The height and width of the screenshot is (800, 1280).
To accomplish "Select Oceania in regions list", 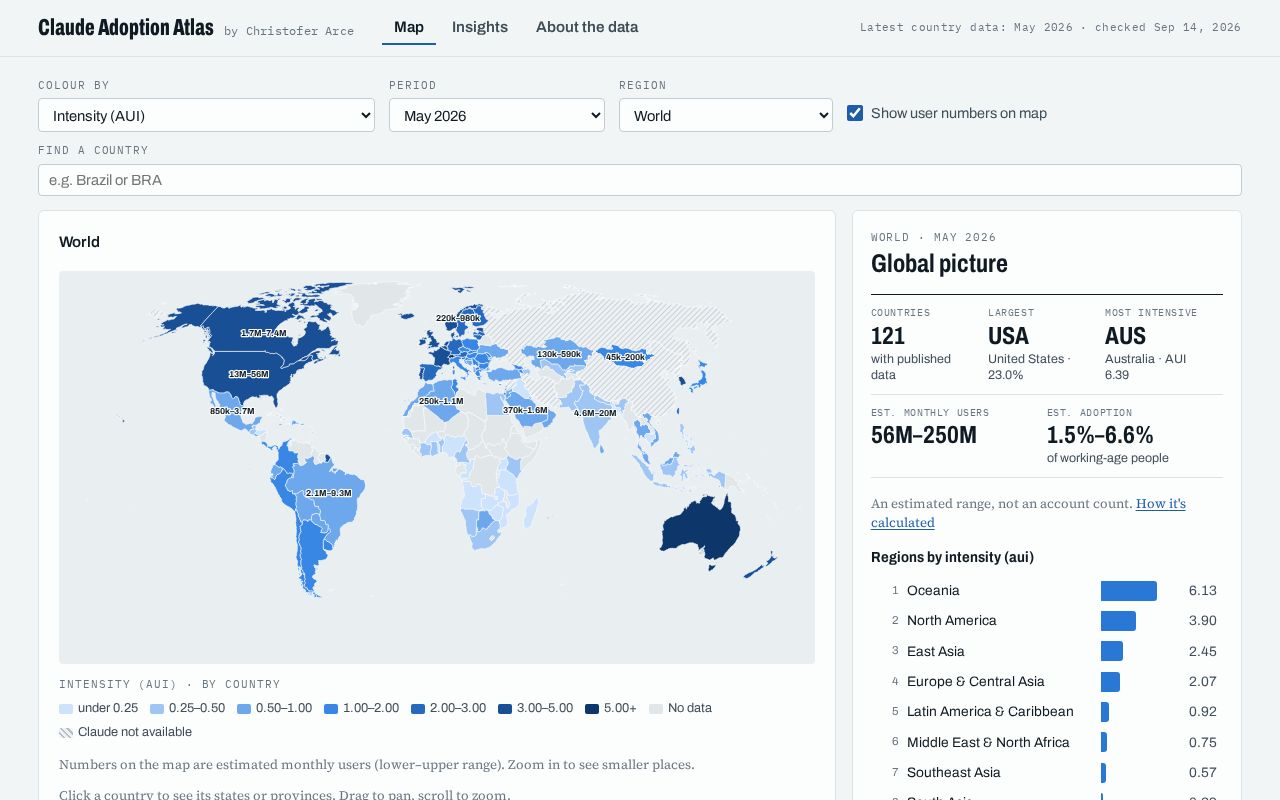I will (1047, 591).
